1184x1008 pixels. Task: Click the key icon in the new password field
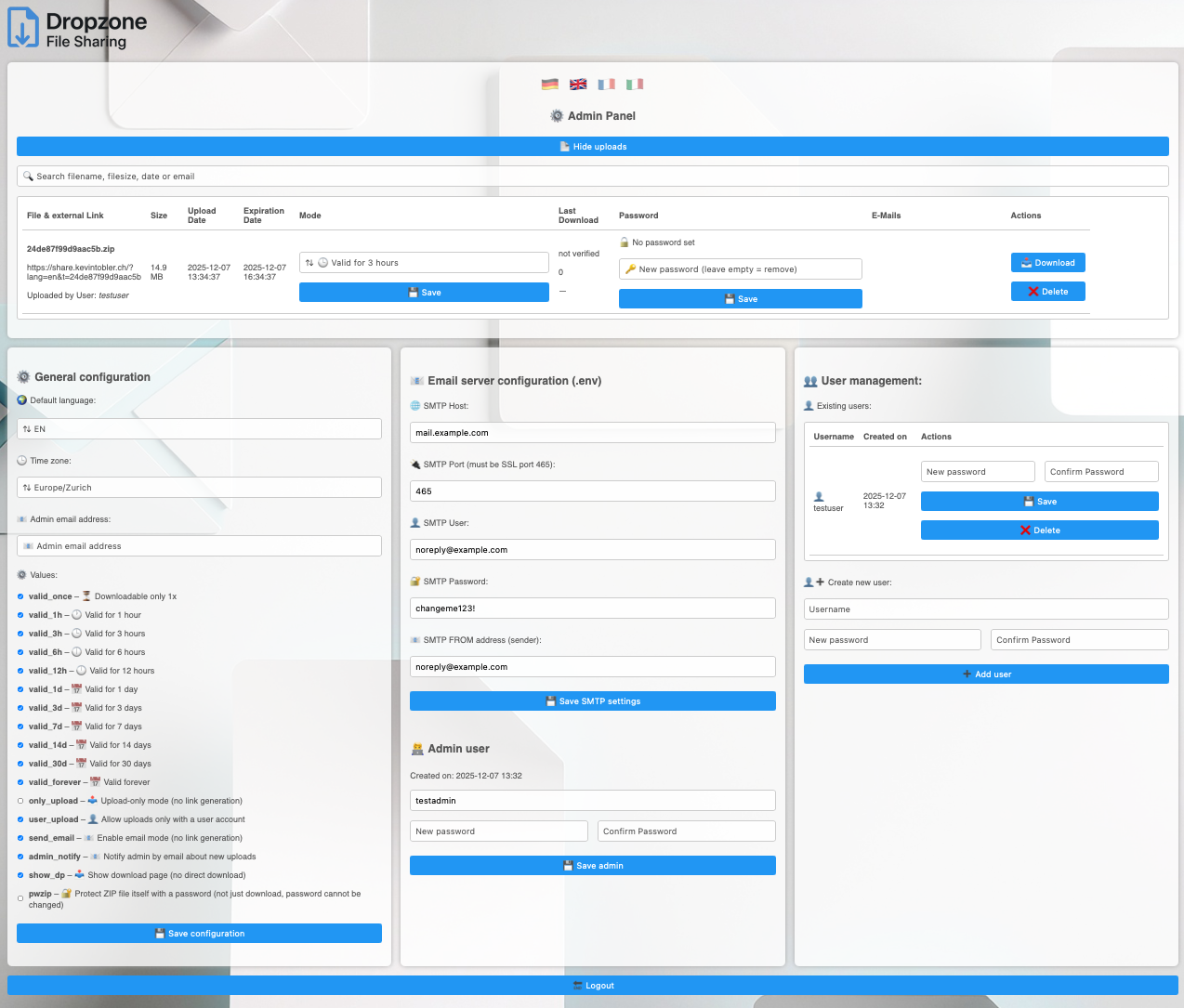(x=632, y=268)
